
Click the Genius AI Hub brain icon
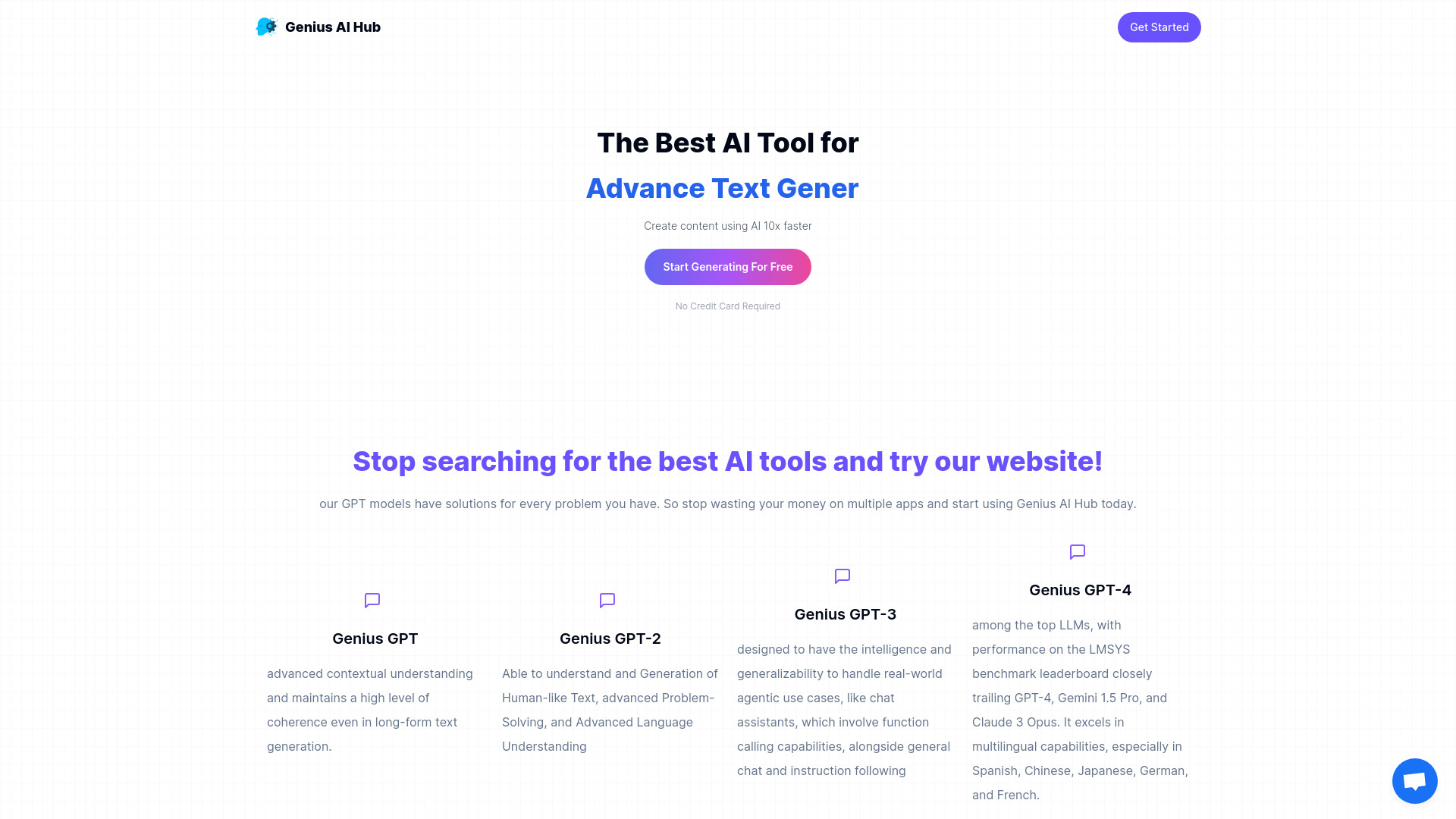[x=265, y=27]
